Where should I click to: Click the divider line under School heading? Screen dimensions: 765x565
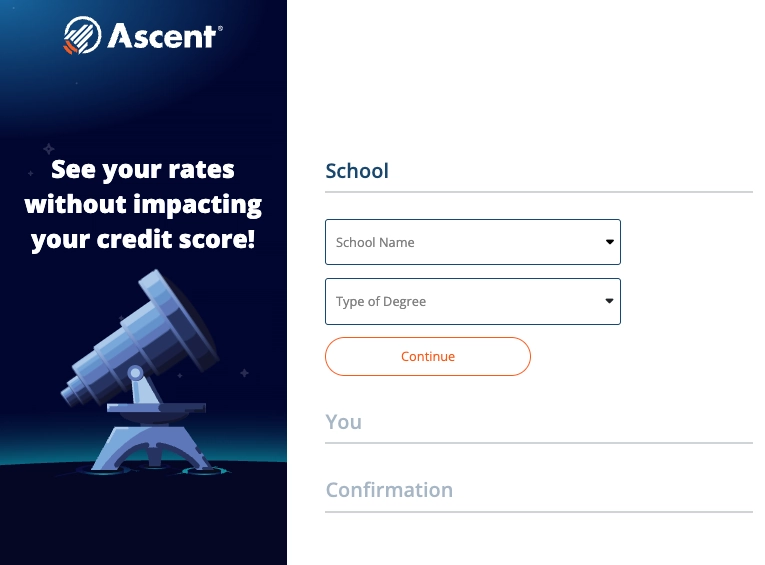coord(538,192)
